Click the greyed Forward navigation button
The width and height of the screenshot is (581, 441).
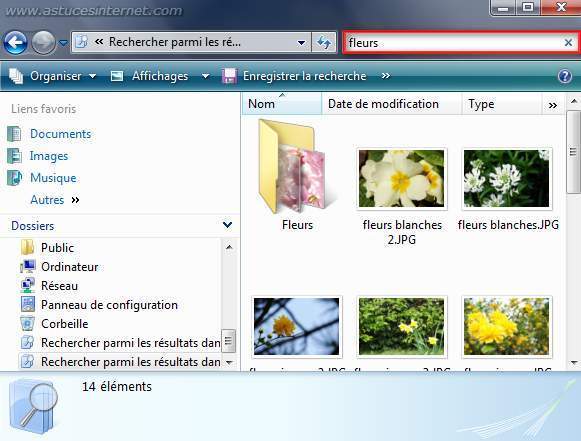(x=43, y=43)
